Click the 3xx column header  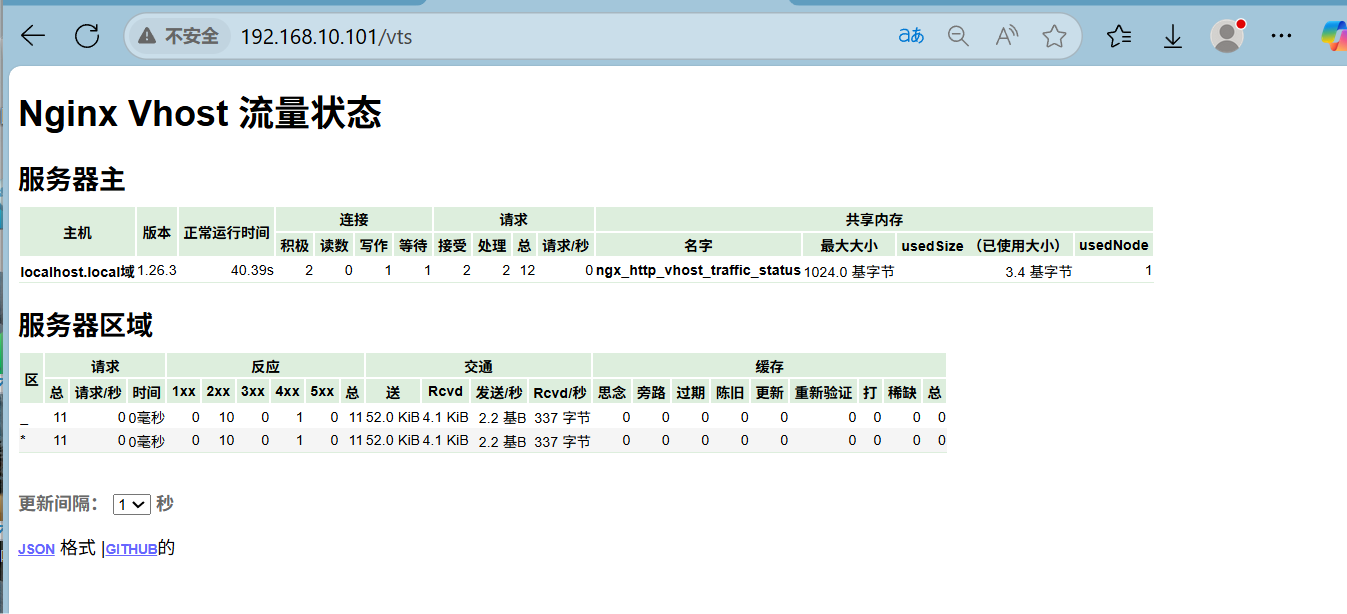click(253, 392)
